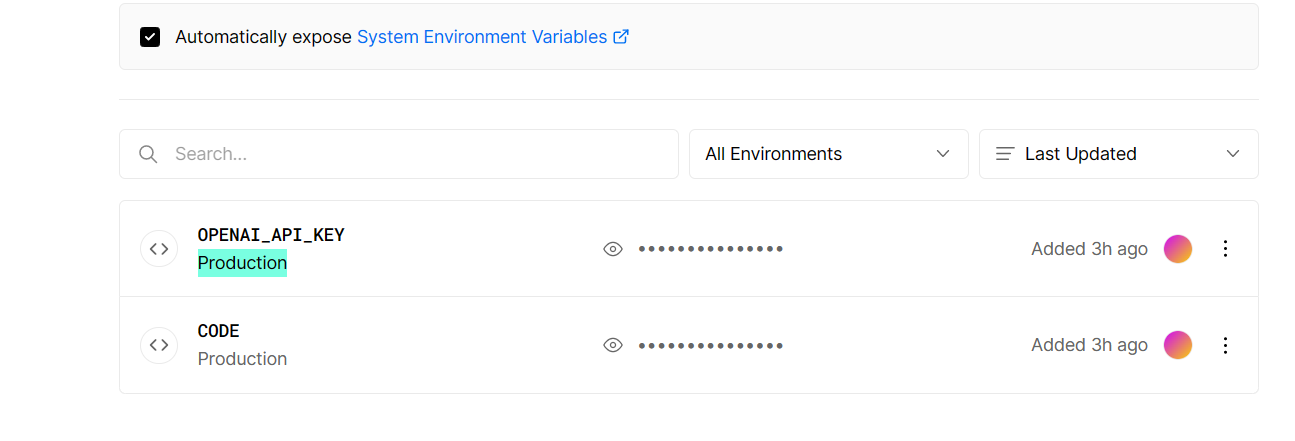This screenshot has width=1295, height=441.
Task: Click the sort lines icon beside Last Updated
Action: [1005, 154]
